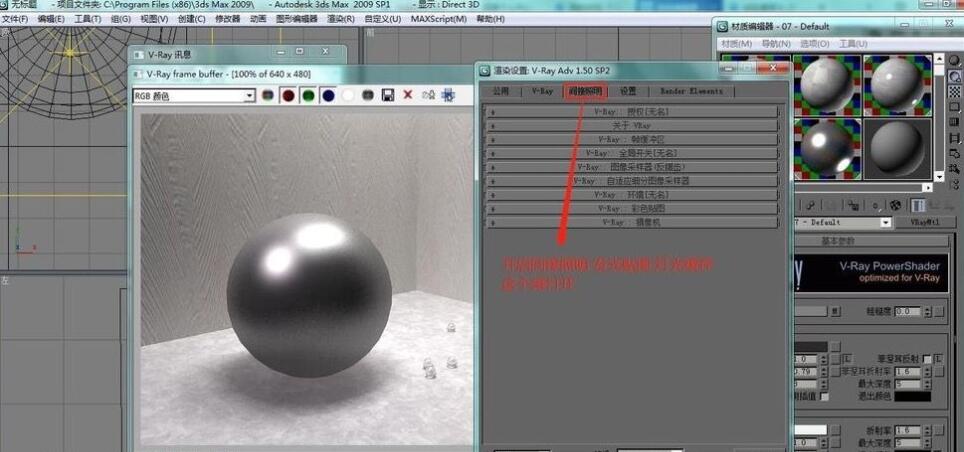Expand the V-Ray 授权[无名] rollout
The height and width of the screenshot is (452, 964).
pyautogui.click(x=631, y=112)
